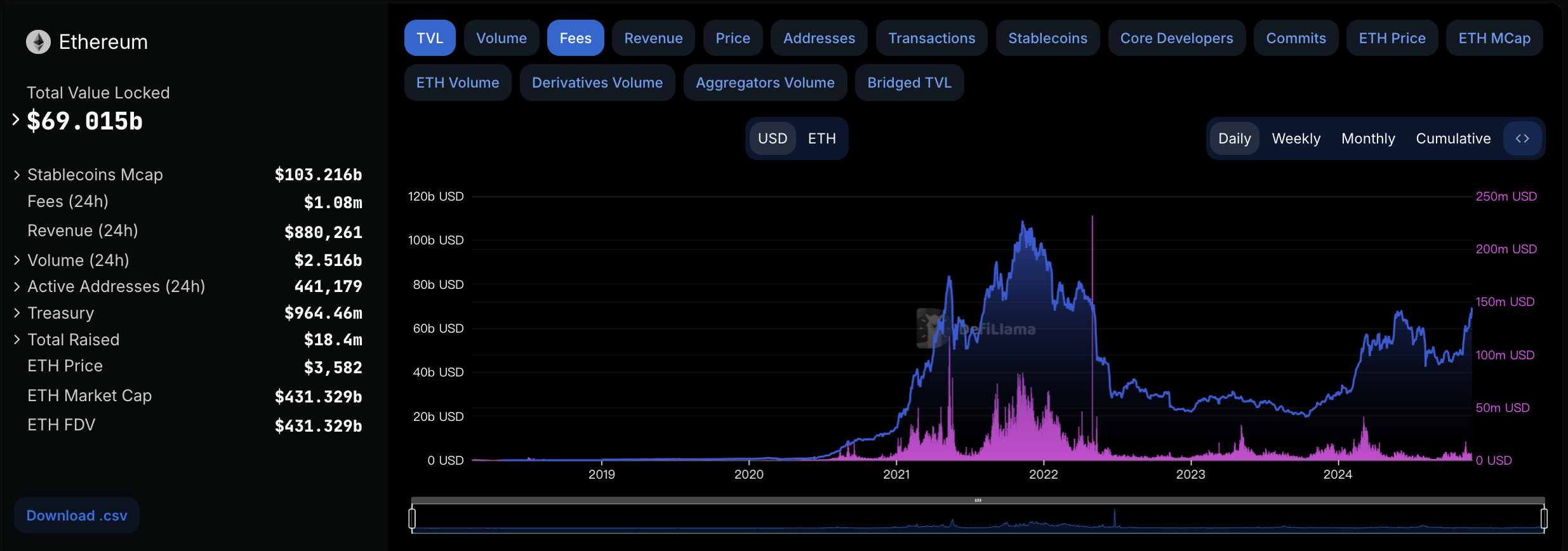Toggle the TVL chart metric

(x=430, y=38)
